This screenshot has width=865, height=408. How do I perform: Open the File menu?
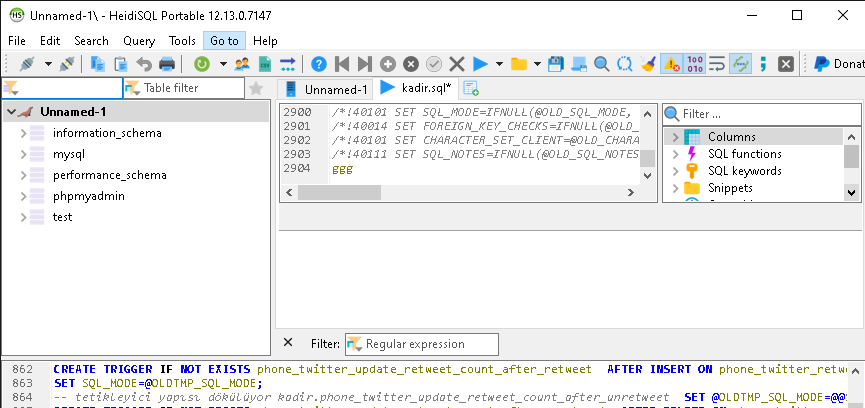[x=17, y=41]
